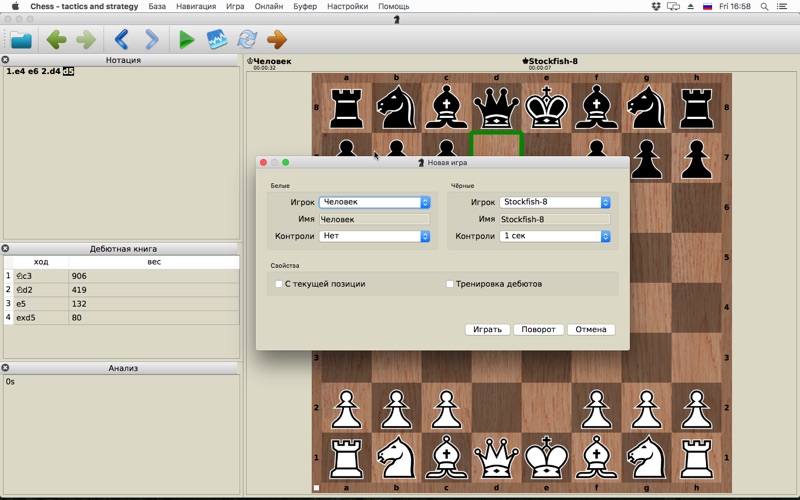Click the display mirroring menu bar icon
Screen dimensions: 800x500
[x=673, y=7]
